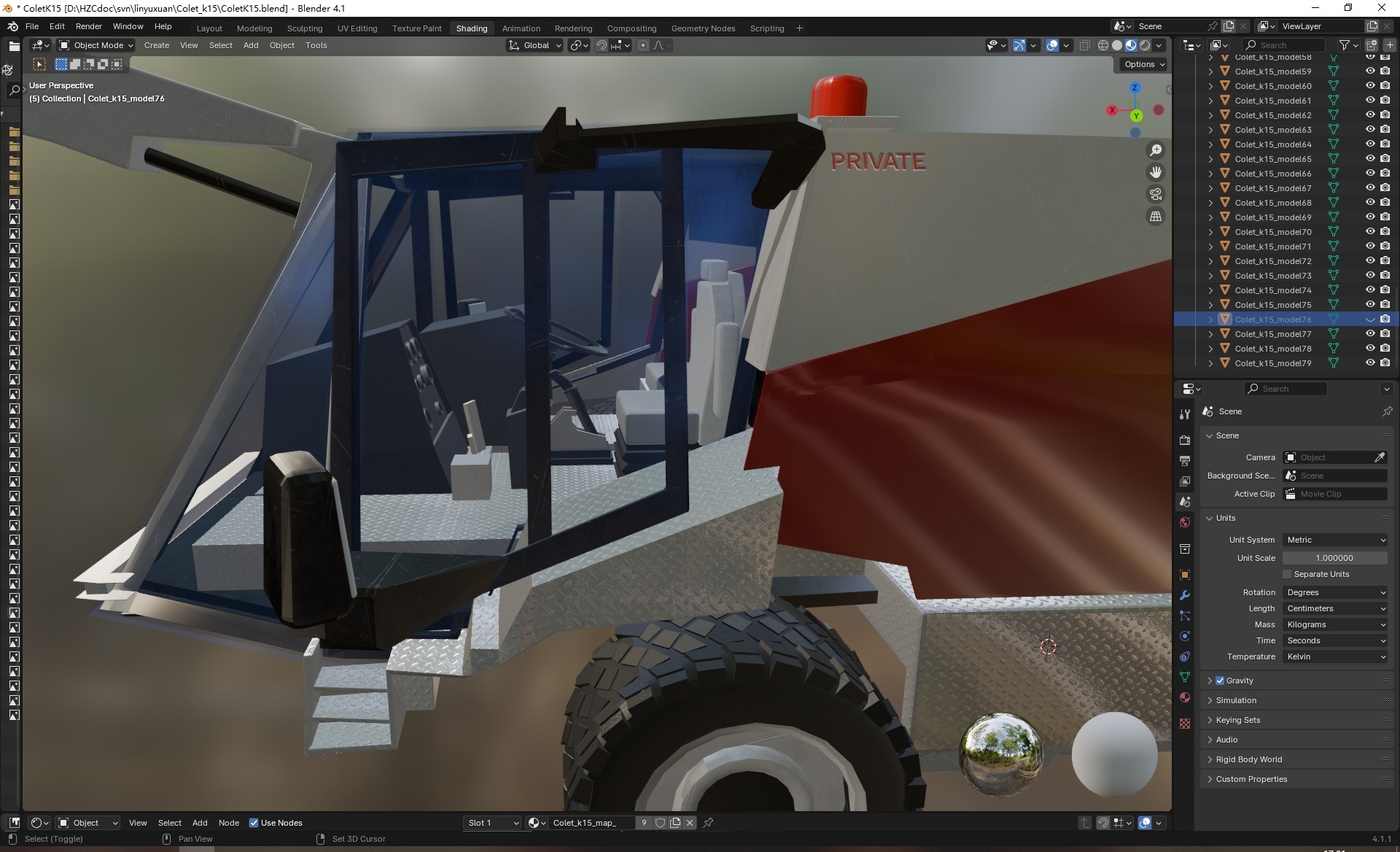This screenshot has width=1400, height=852.
Task: Click the viewport zoom magnifier gizmo
Action: point(1156,150)
